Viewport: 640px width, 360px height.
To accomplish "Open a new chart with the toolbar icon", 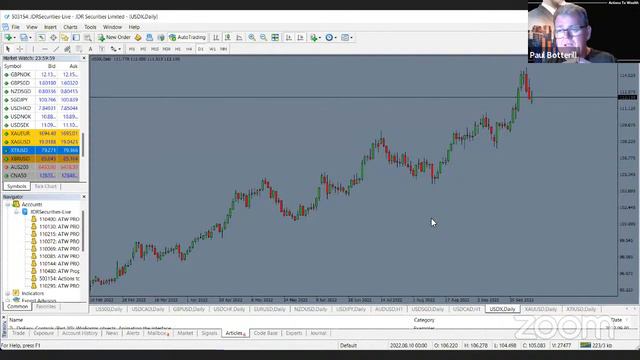I will (x=8, y=38).
